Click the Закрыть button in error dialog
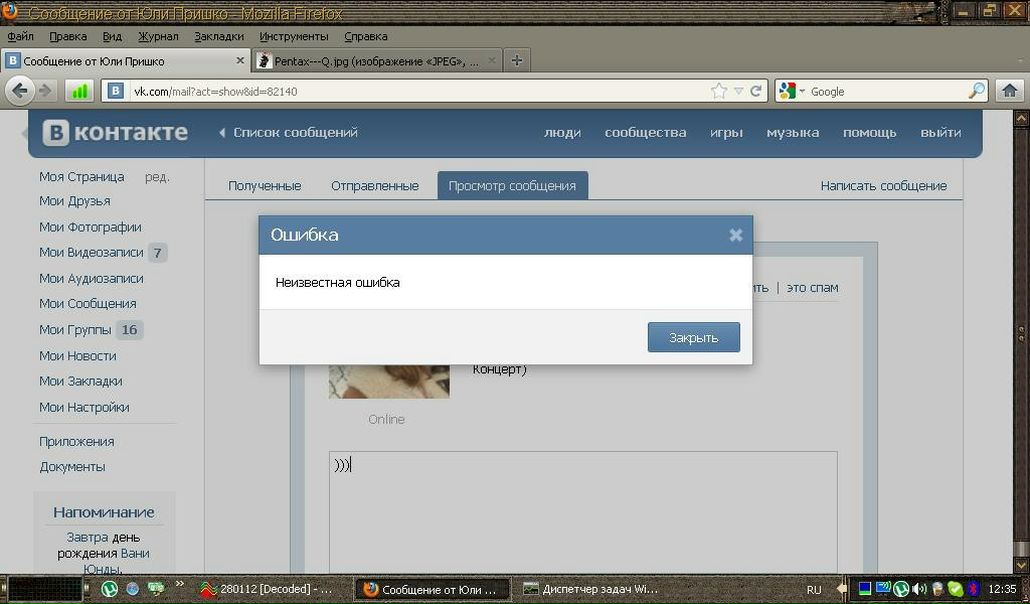This screenshot has height=604, width=1030. coord(693,337)
